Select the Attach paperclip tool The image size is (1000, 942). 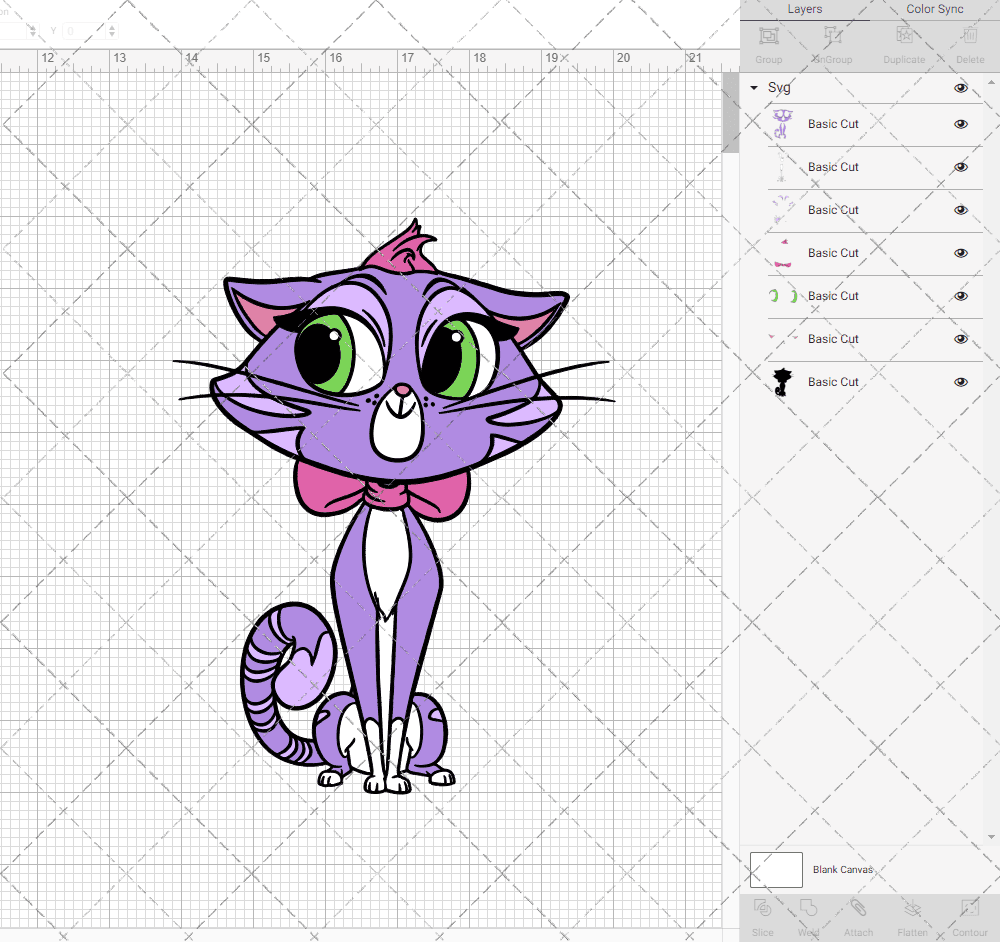tap(858, 908)
